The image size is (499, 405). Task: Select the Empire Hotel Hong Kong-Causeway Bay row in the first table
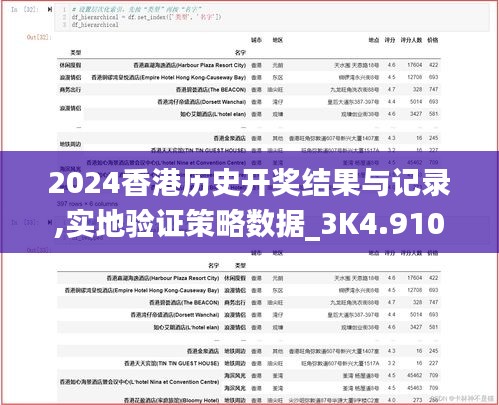(x=248, y=77)
